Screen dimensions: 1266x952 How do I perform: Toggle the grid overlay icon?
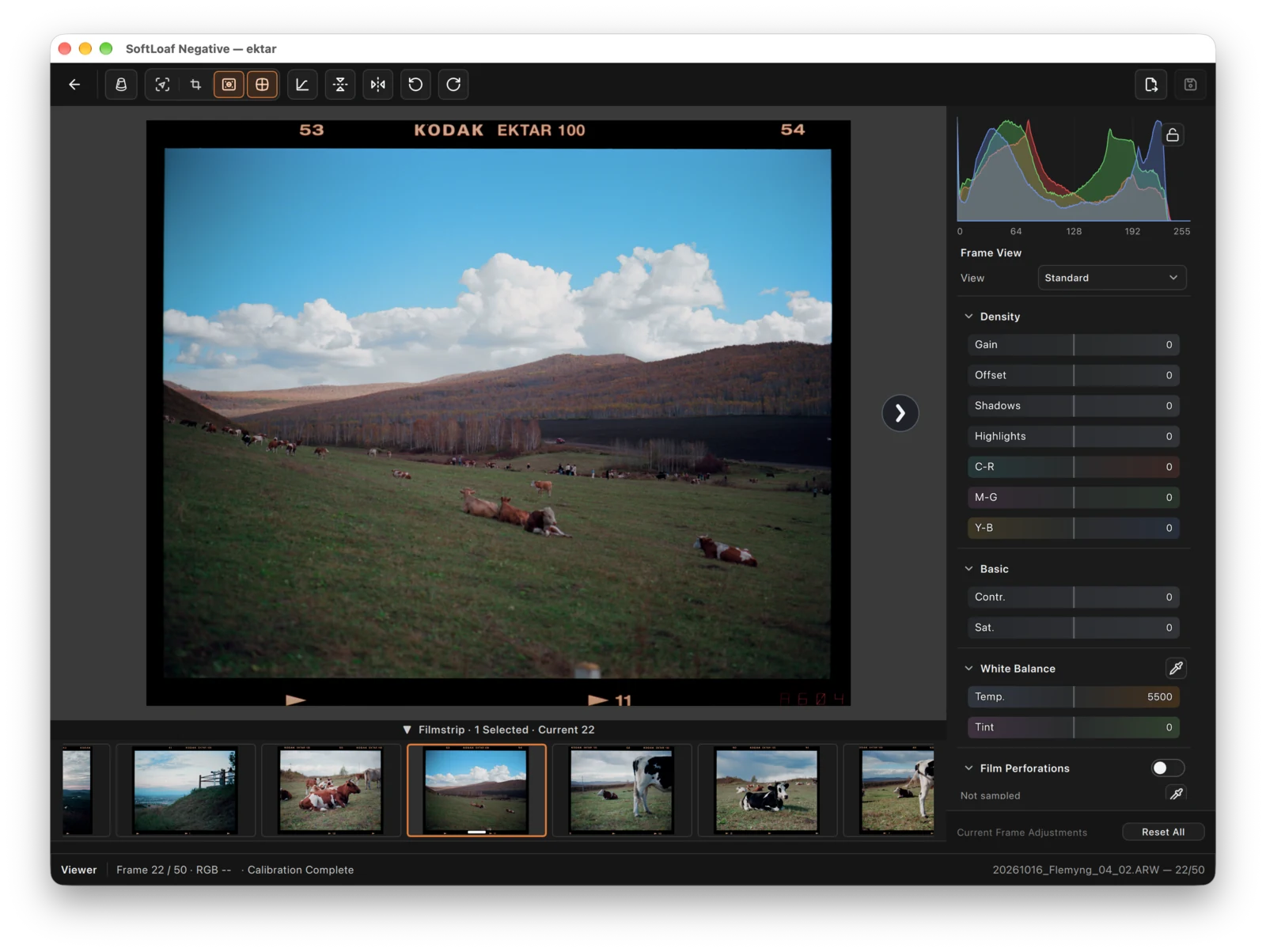tap(262, 85)
